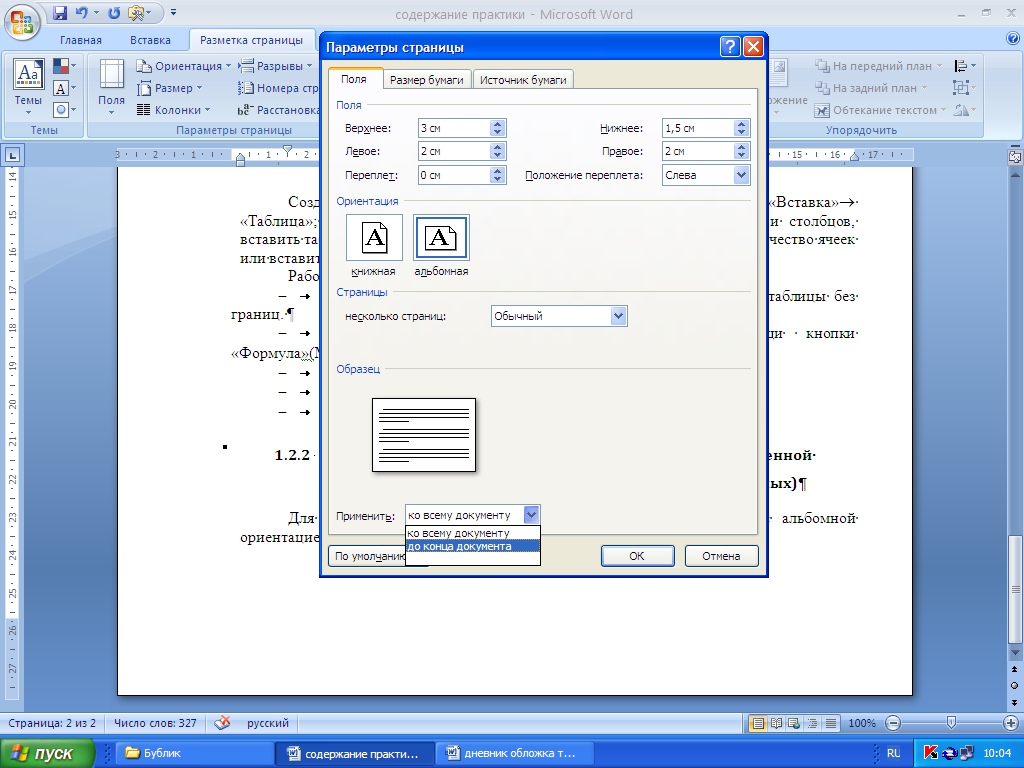Click the Redo icon in quick access toolbar
Image resolution: width=1024 pixels, height=768 pixels.
coord(114,13)
